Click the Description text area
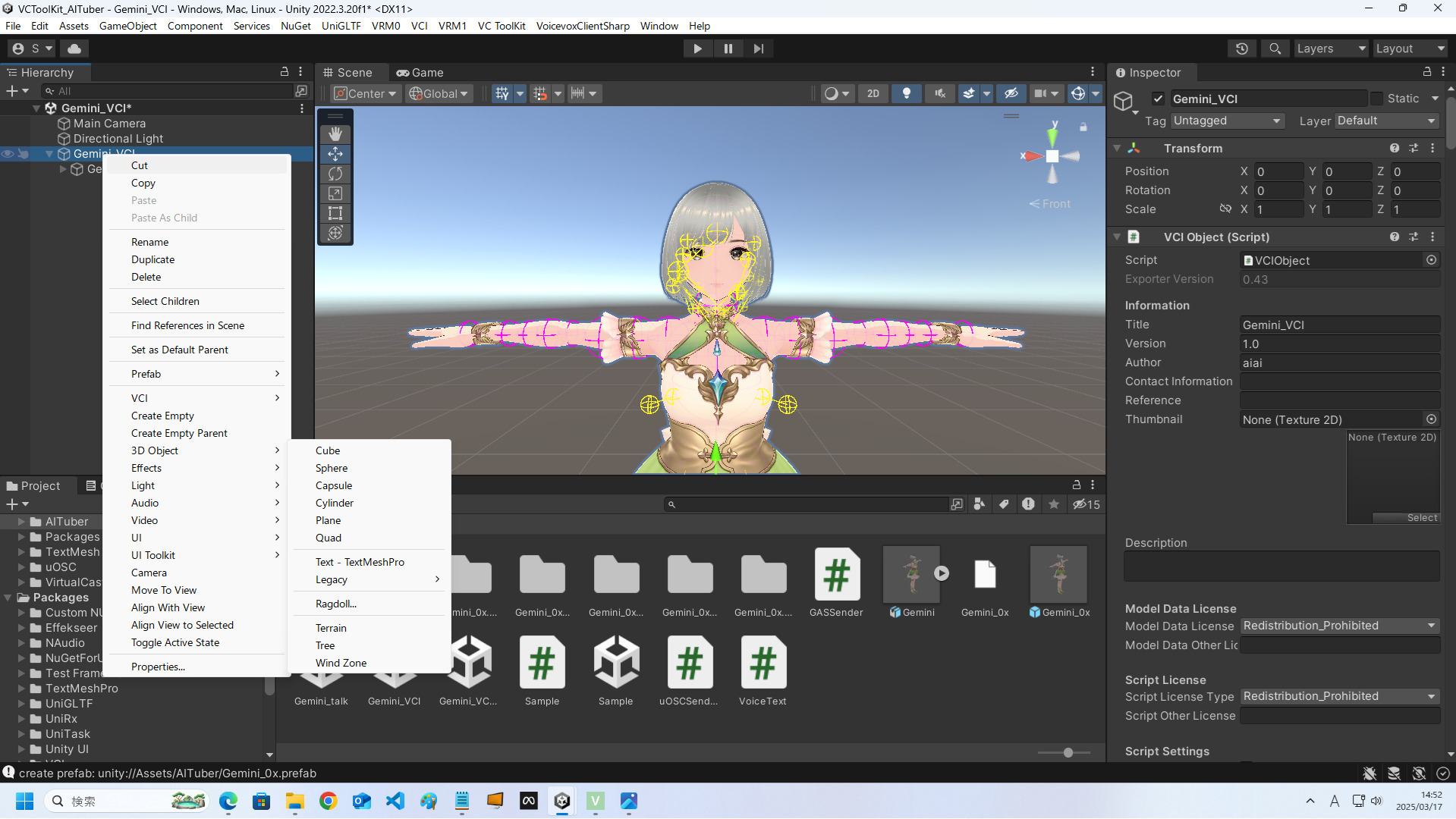This screenshot has height=819, width=1456. tap(1281, 566)
